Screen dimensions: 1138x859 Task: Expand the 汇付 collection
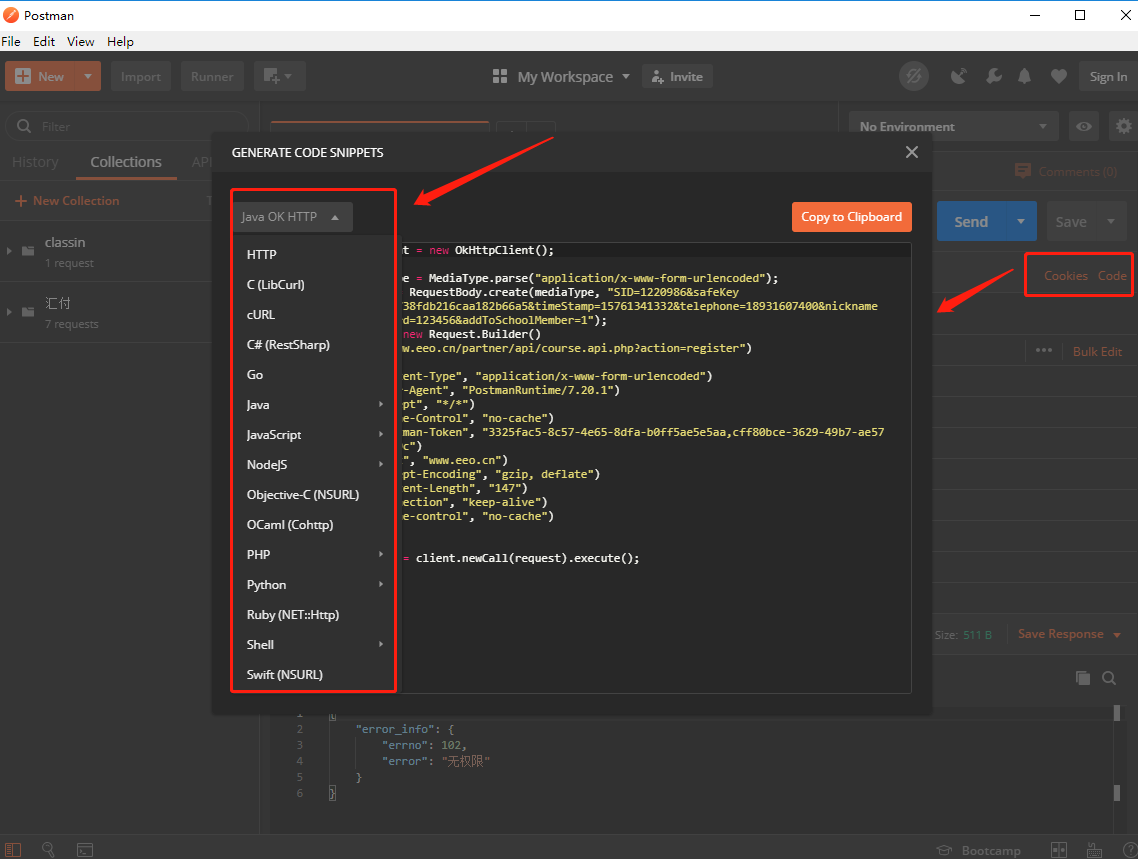pyautogui.click(x=9, y=312)
